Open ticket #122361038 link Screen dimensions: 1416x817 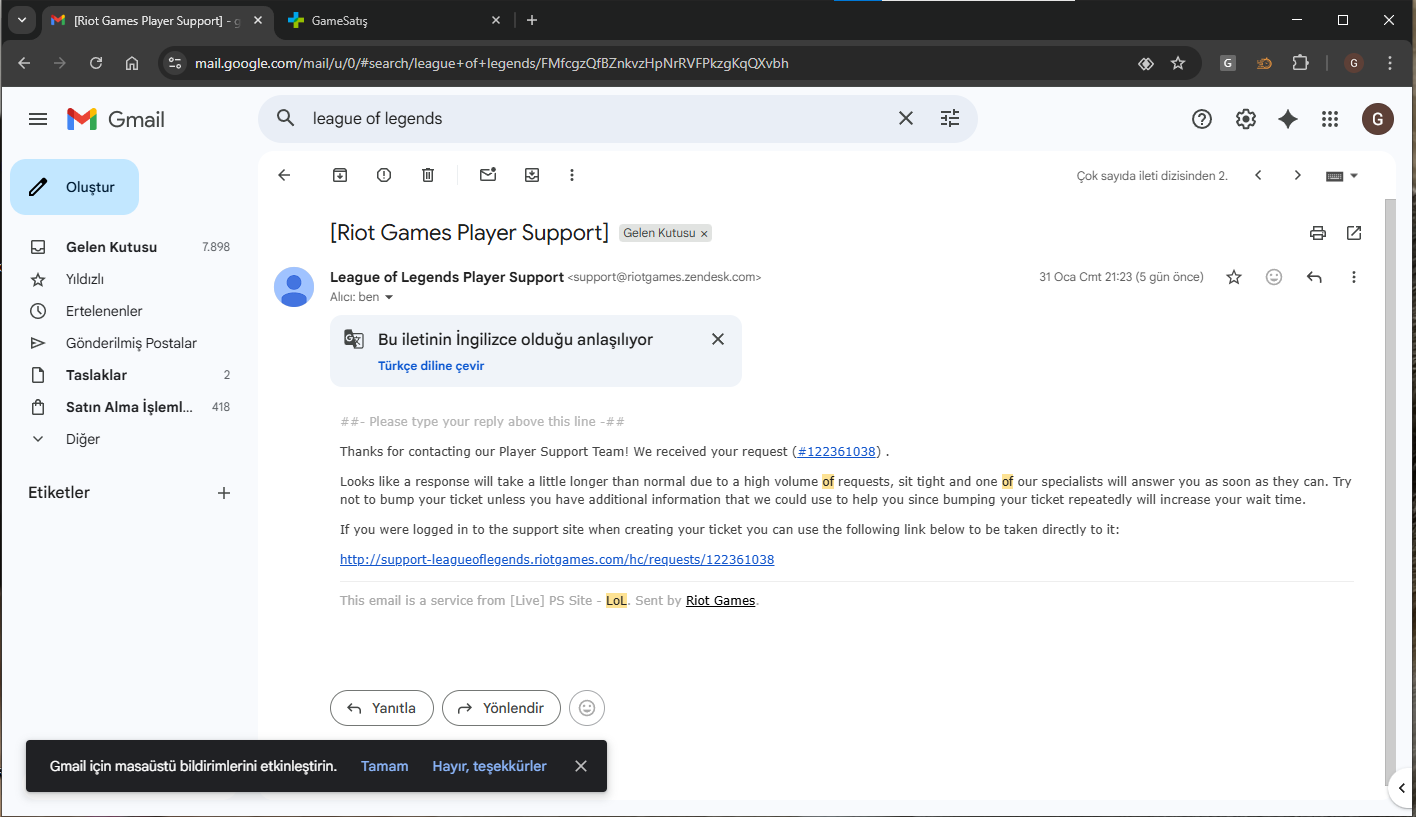click(836, 452)
